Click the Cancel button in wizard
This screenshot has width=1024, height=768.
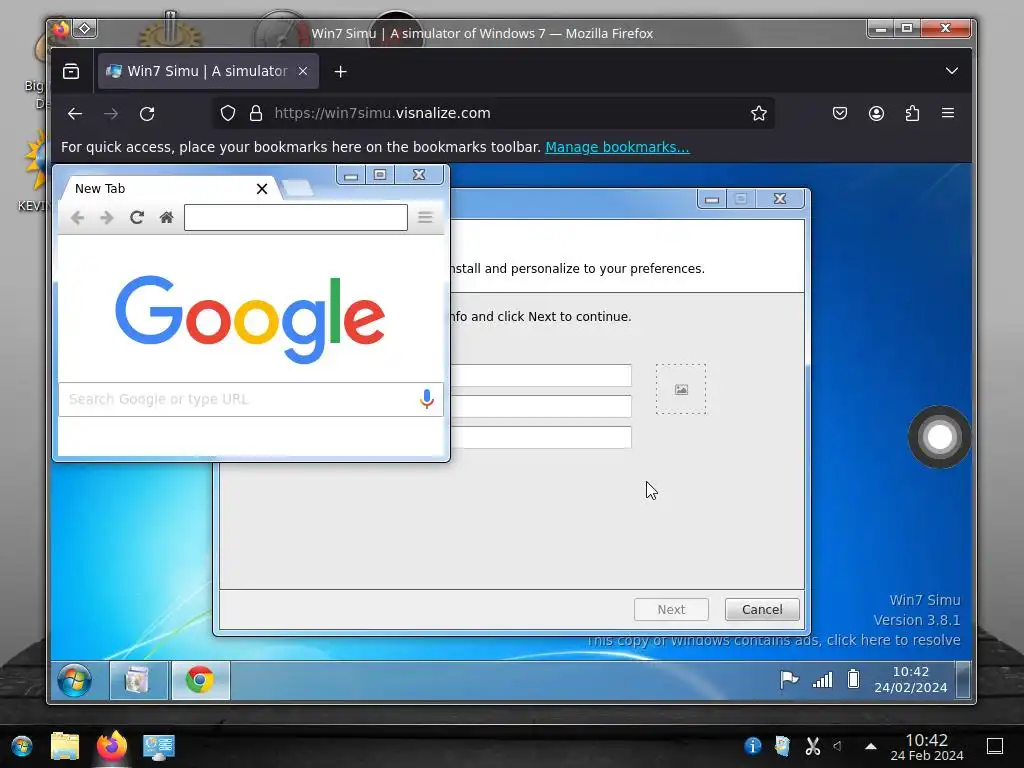point(762,609)
